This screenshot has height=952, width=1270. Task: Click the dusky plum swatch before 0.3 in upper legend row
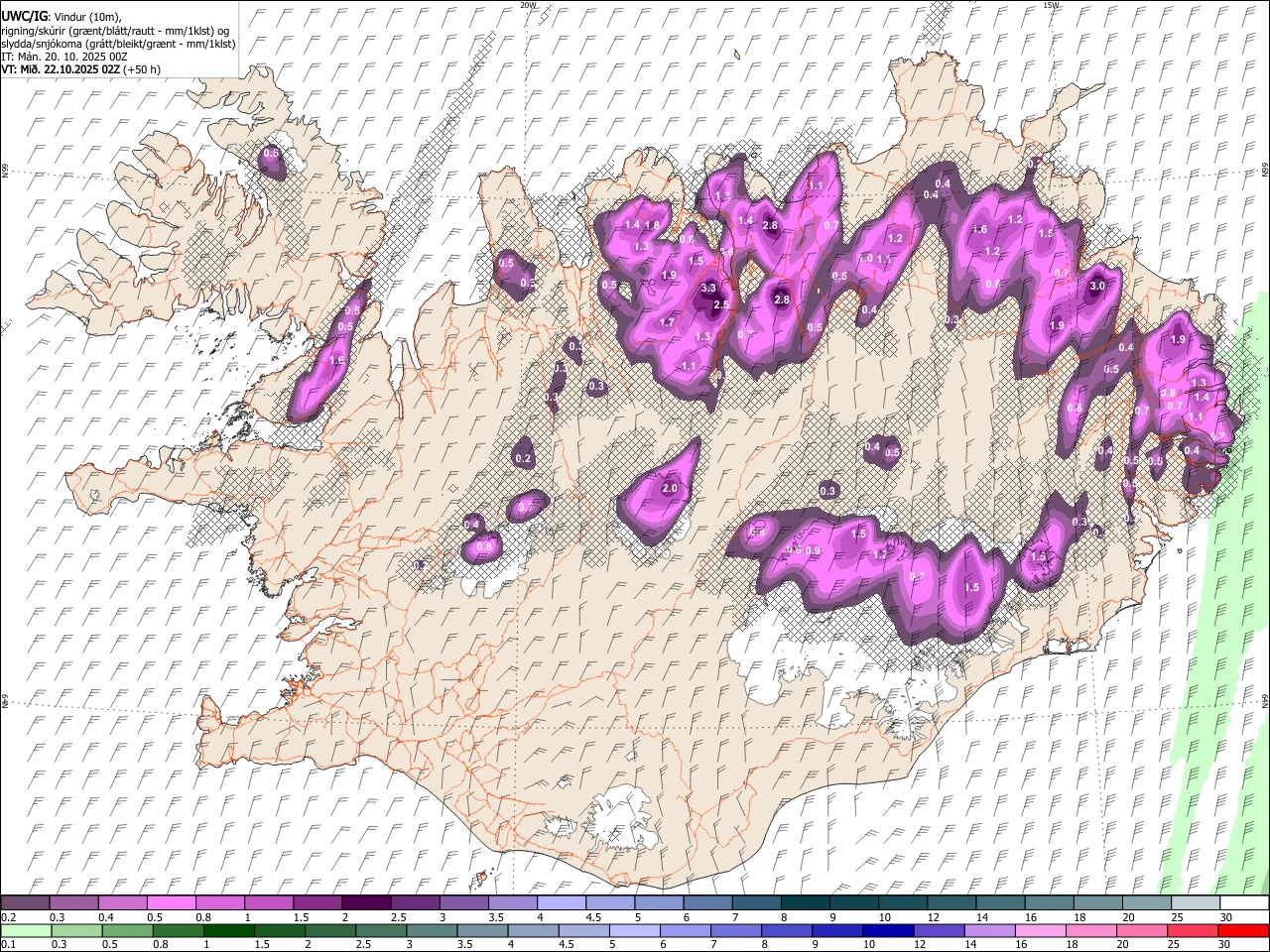point(26,902)
